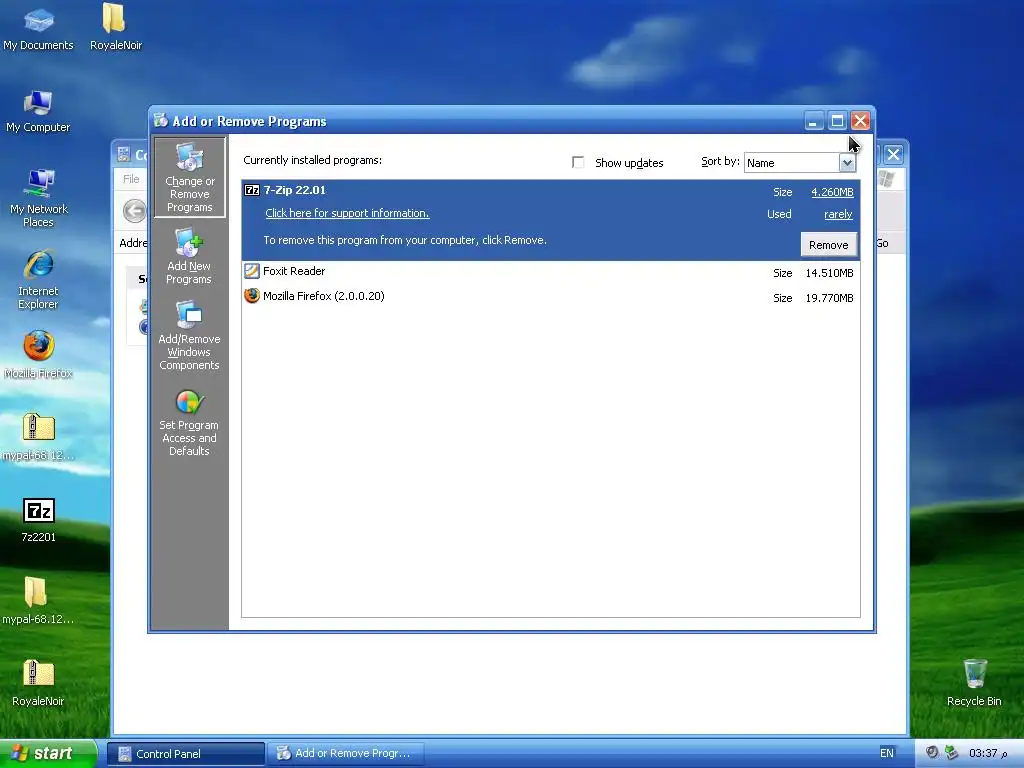The image size is (1024, 768).
Task: Click the network tray icon beside the clock
Action: 952,752
